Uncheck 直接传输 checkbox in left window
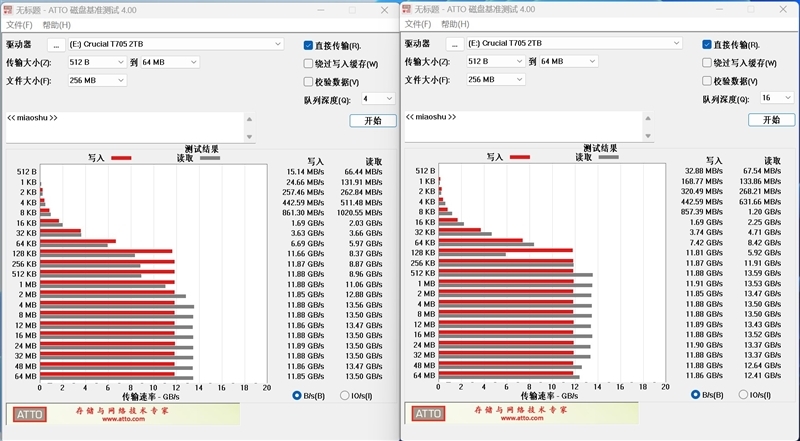The image size is (800, 441). [308, 45]
